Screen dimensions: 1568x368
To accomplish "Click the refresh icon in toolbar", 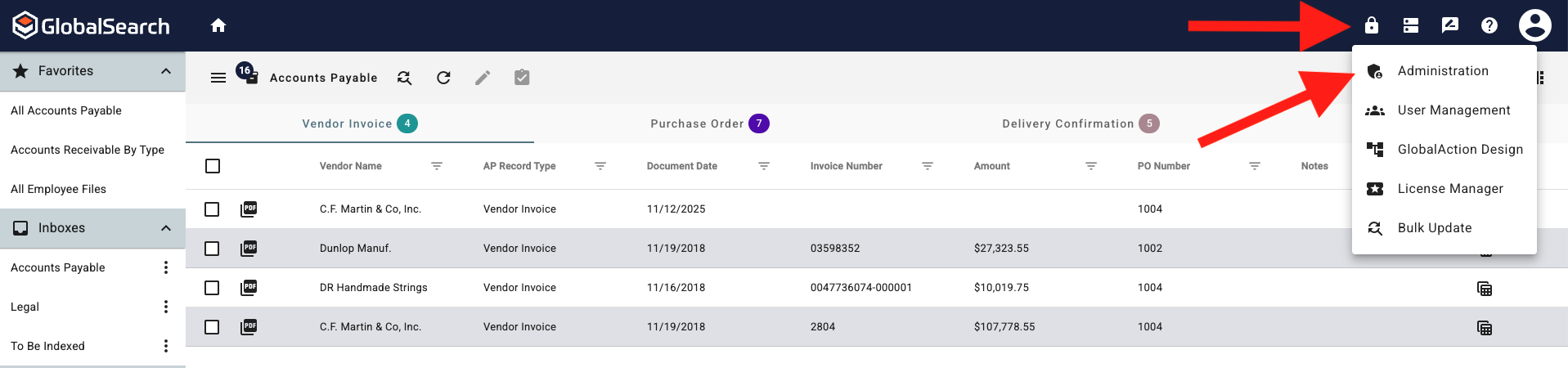I will click(443, 78).
